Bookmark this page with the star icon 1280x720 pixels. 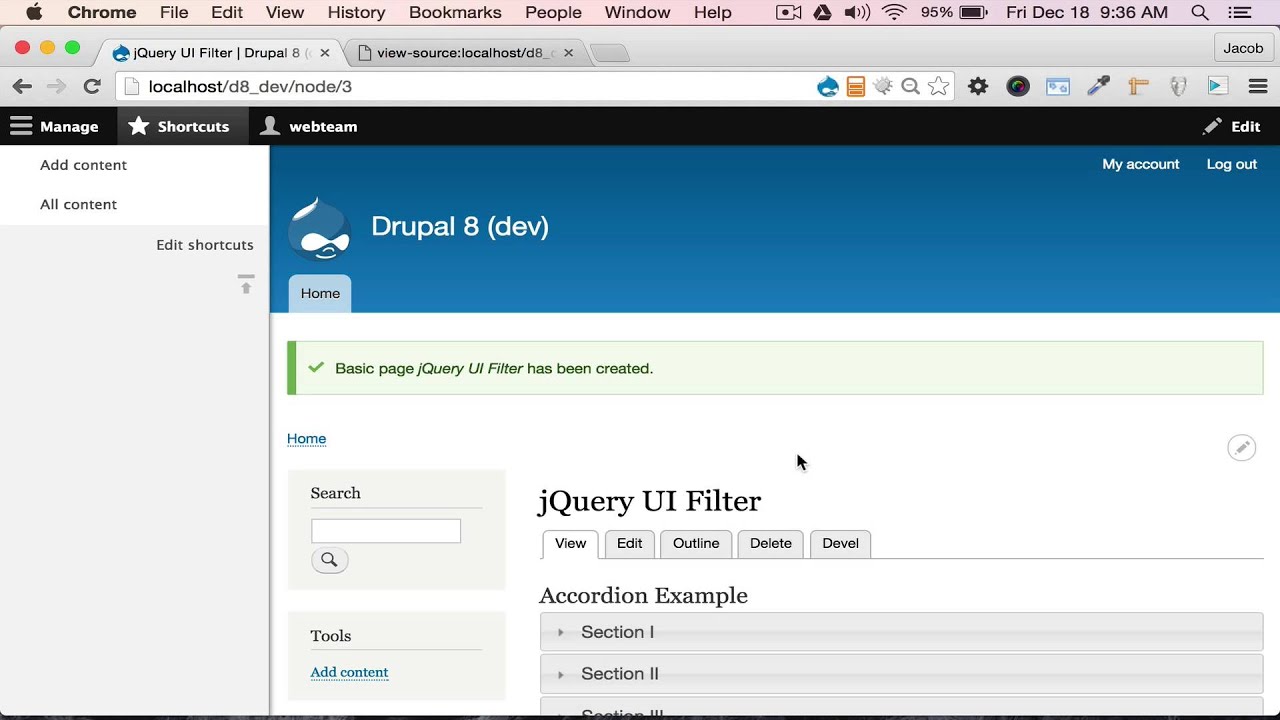[938, 87]
